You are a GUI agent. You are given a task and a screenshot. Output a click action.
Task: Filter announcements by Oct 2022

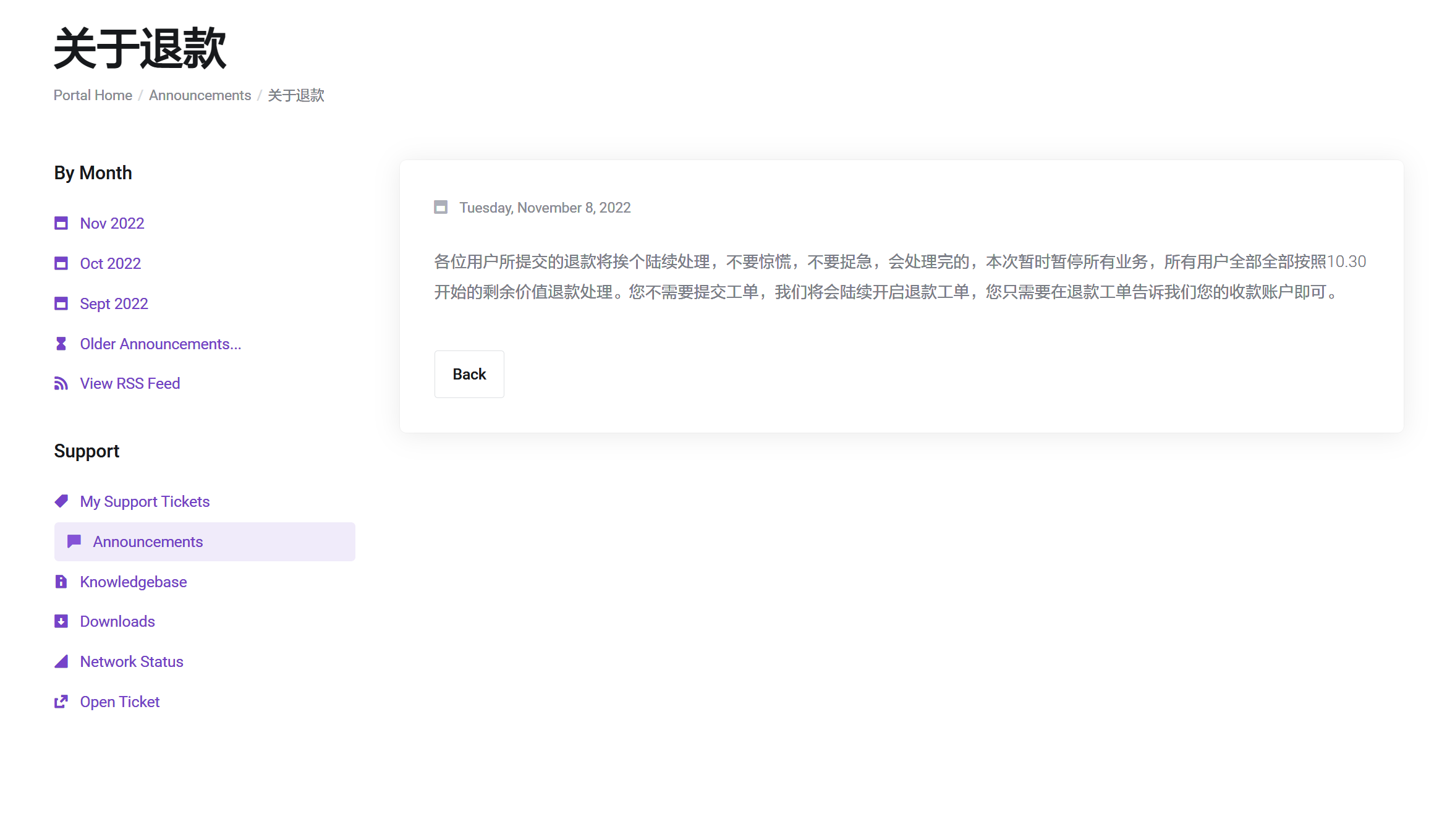(110, 263)
